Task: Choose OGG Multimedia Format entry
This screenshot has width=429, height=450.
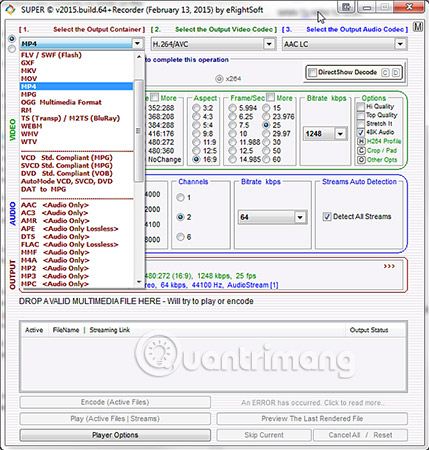Action: point(76,102)
